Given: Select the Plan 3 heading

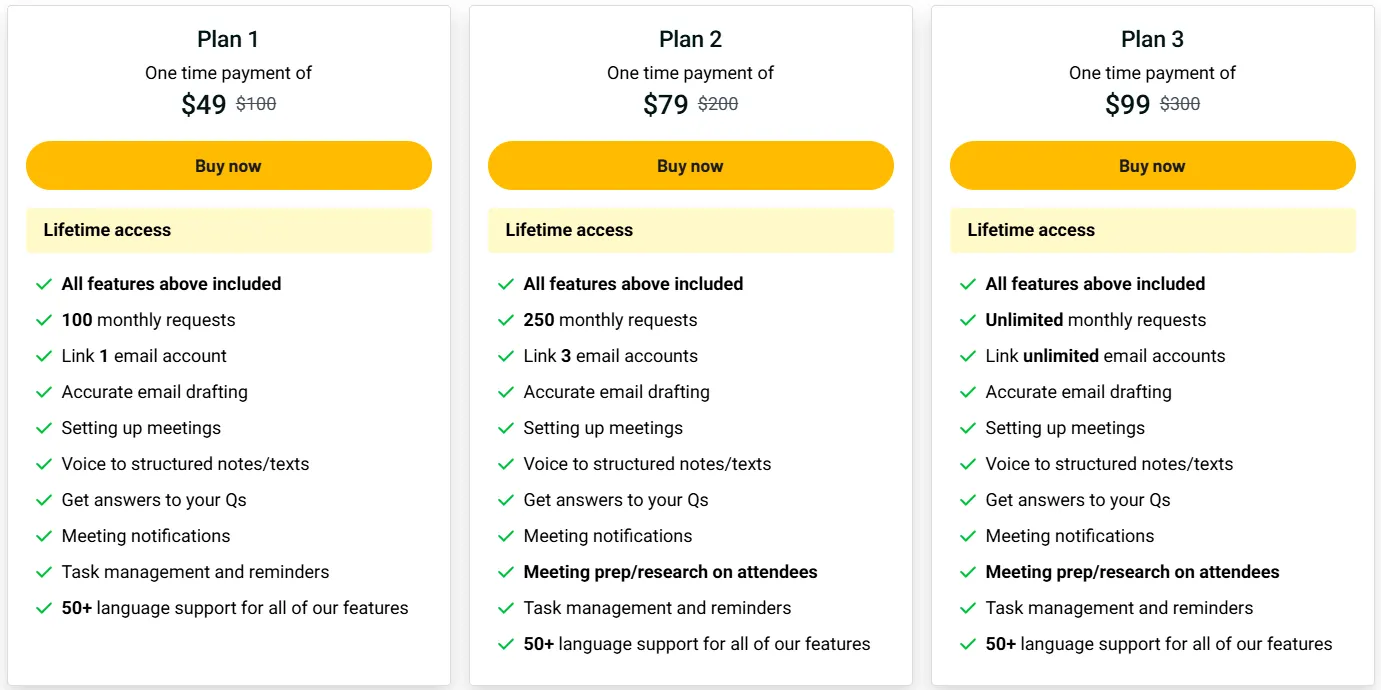Looking at the screenshot, I should point(1152,39).
